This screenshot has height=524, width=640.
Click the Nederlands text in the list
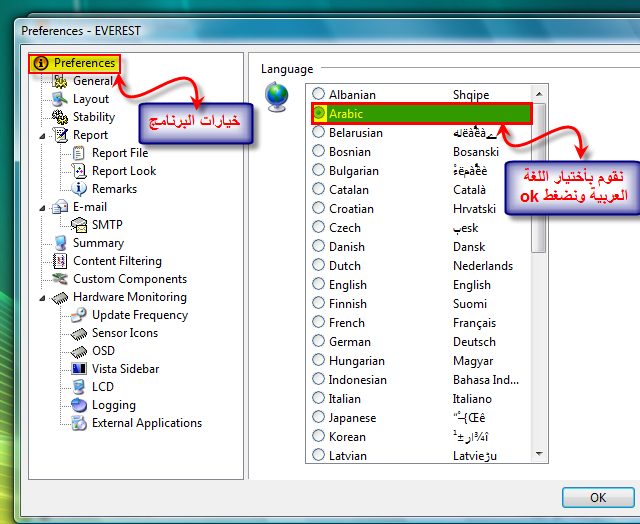pyautogui.click(x=483, y=266)
